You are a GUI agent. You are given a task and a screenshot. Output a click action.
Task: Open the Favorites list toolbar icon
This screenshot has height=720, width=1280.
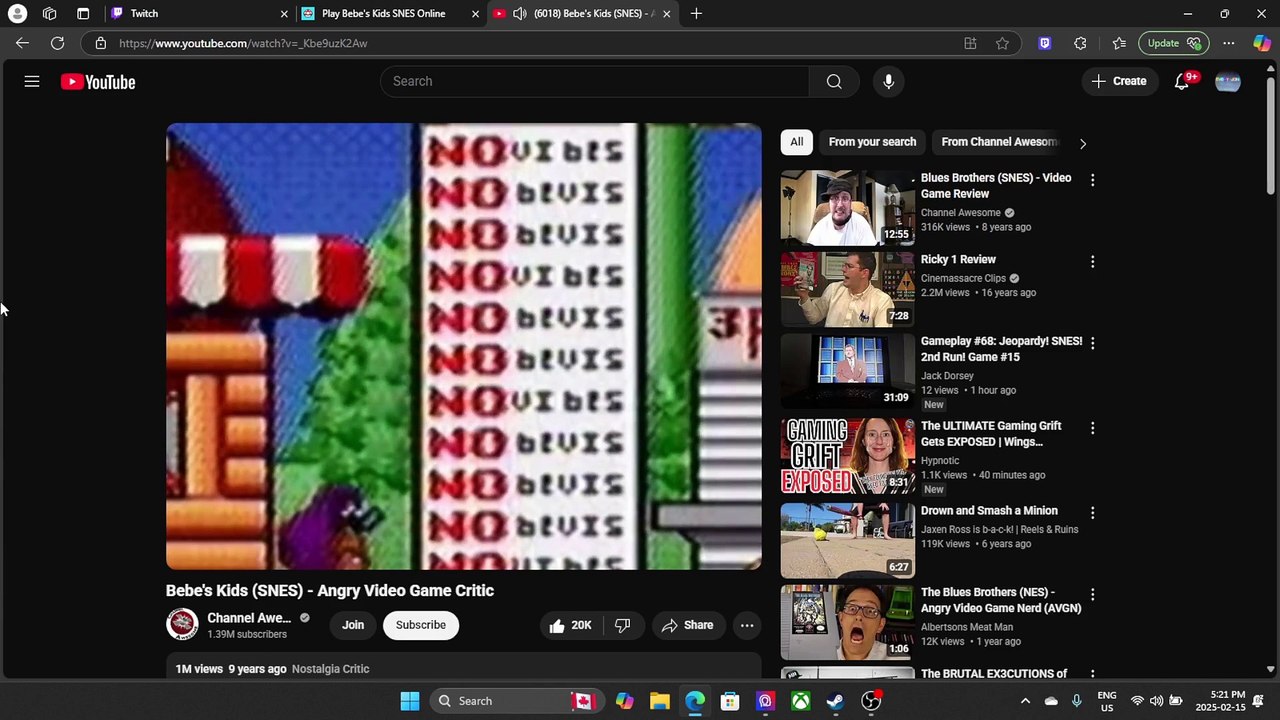(1119, 43)
